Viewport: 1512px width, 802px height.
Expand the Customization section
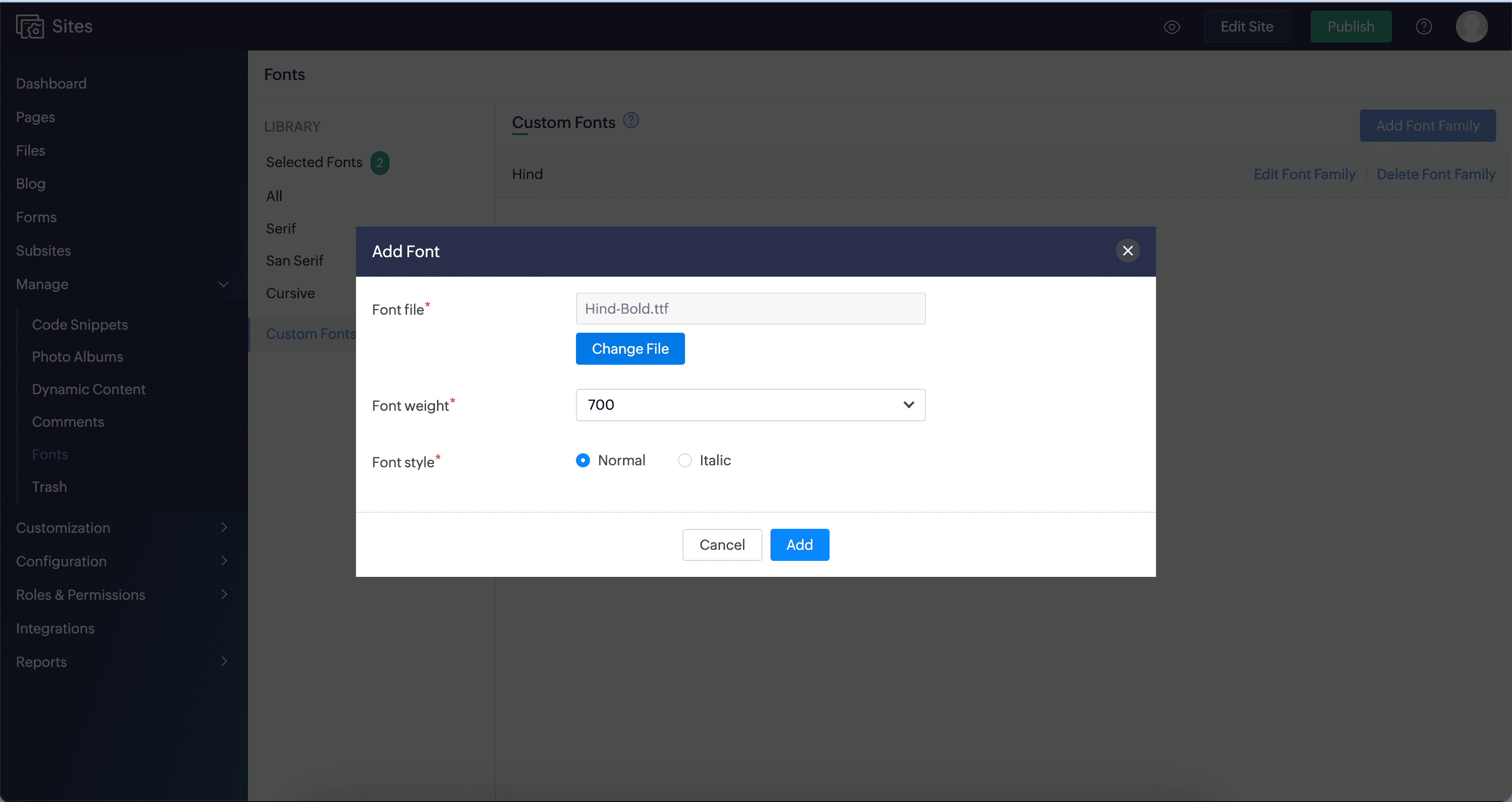tap(223, 528)
